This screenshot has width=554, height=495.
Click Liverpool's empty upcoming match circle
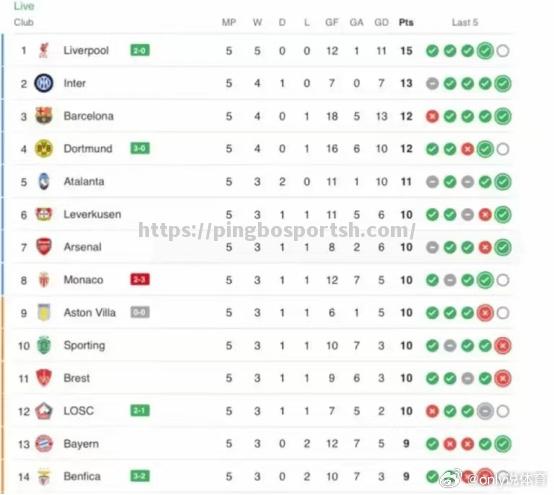click(503, 51)
